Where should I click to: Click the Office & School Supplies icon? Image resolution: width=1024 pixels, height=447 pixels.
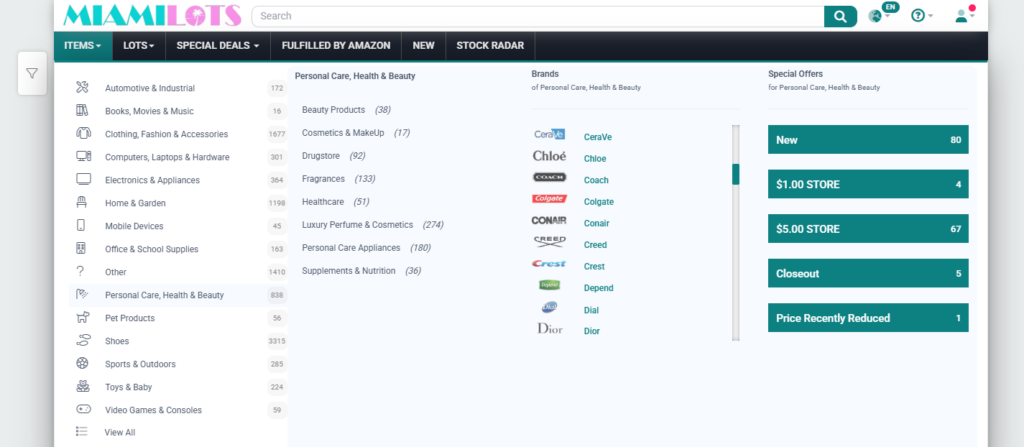point(81,248)
